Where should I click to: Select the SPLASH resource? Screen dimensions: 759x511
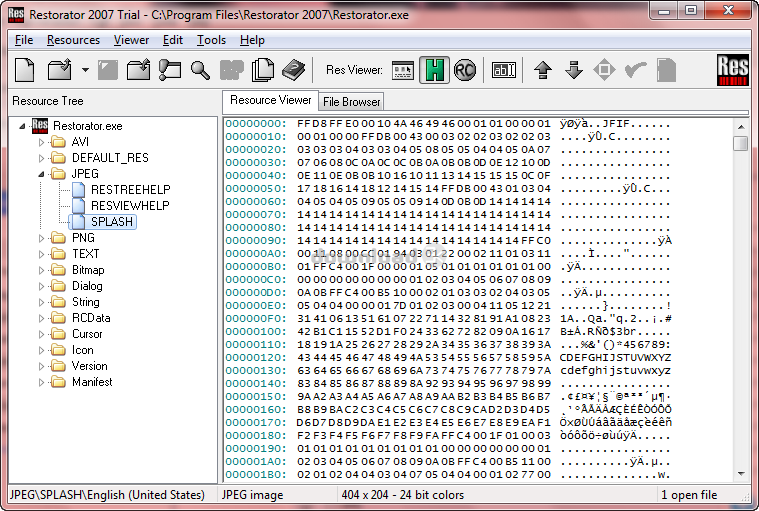click(x=111, y=222)
